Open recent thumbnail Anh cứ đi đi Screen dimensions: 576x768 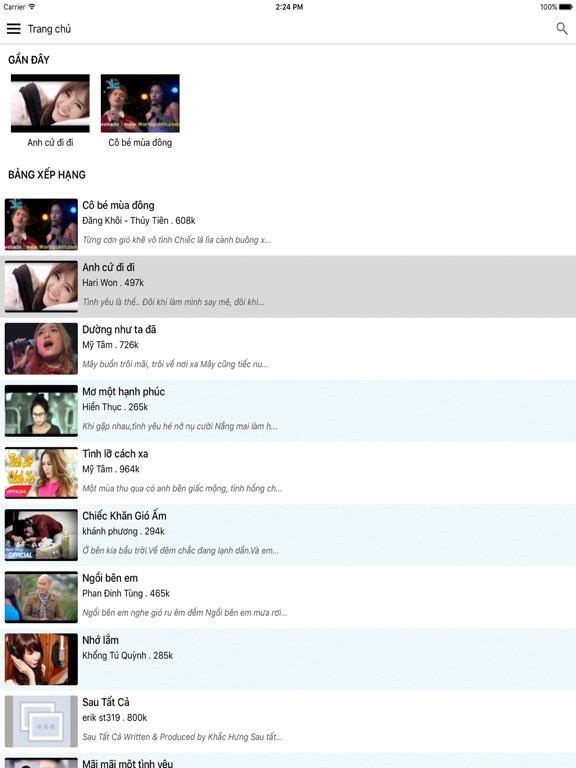50,103
